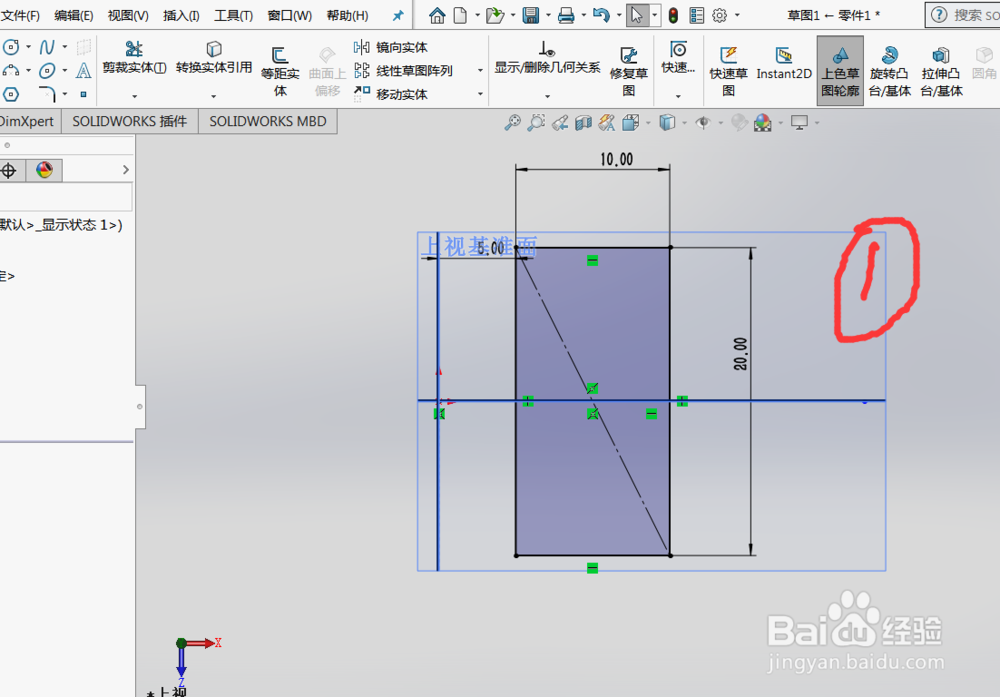Toggle Shaded Sketch Contours (上色草图轮廓)
The width and height of the screenshot is (1000, 697).
(840, 71)
